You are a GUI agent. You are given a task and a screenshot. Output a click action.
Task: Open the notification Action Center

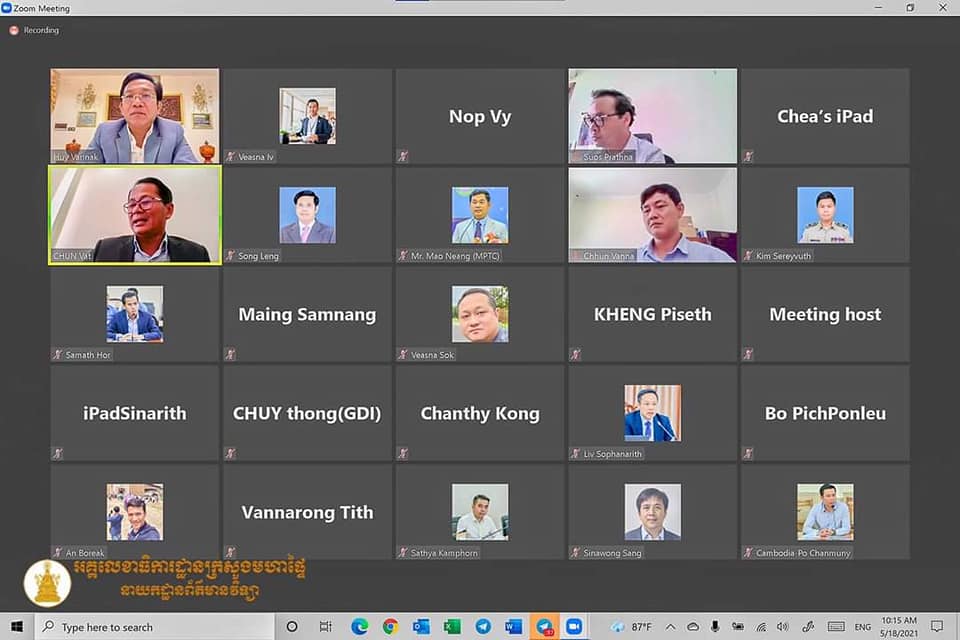tap(937, 627)
